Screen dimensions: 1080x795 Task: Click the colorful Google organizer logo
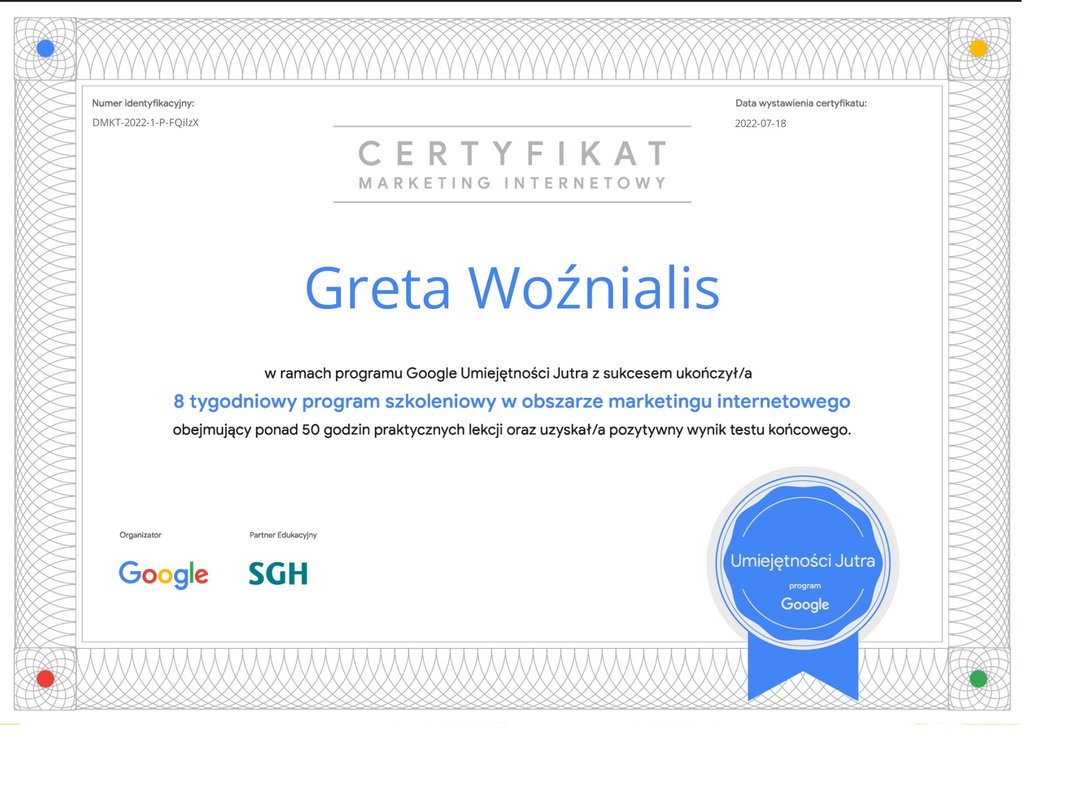click(163, 574)
